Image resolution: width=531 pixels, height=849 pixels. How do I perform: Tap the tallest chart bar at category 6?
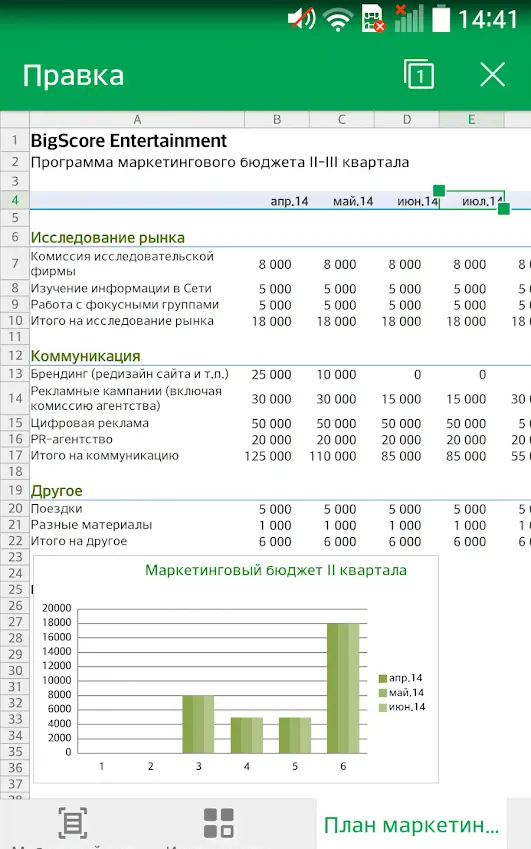pyautogui.click(x=343, y=688)
